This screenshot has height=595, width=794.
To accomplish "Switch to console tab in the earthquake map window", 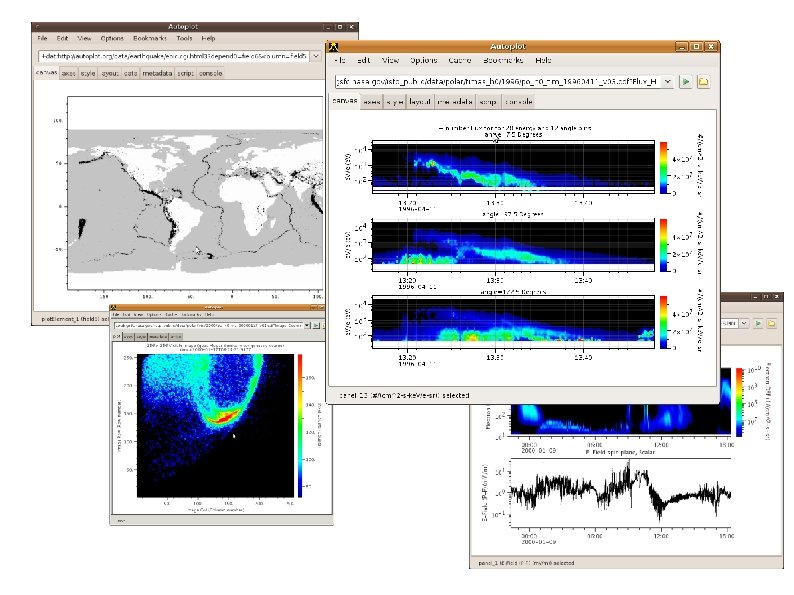I will click(x=211, y=73).
